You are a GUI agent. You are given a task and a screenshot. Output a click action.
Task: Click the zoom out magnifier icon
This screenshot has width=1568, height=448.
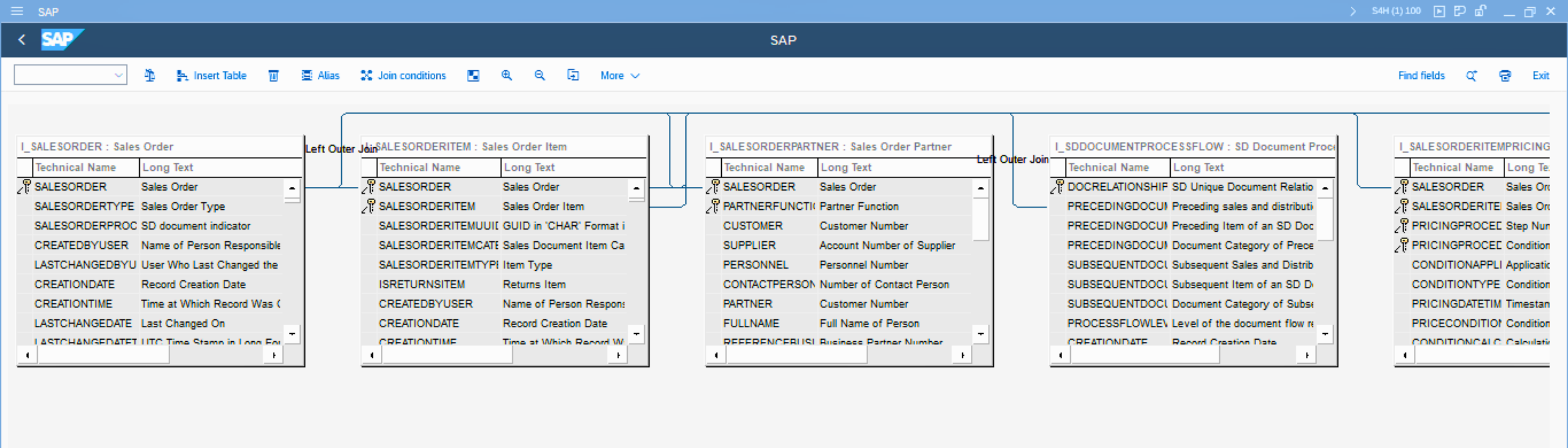(539, 75)
